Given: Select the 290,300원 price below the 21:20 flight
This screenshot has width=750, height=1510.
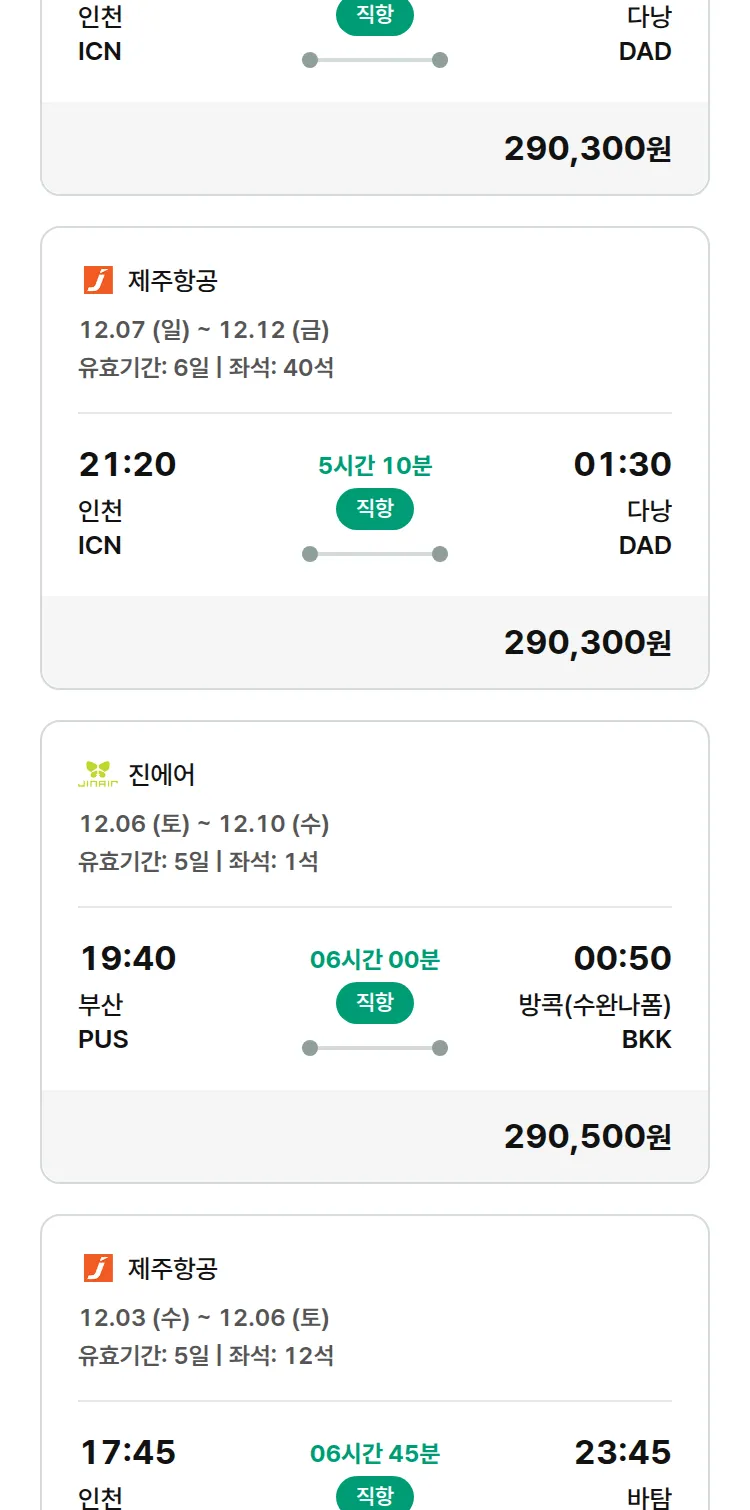Looking at the screenshot, I should [x=587, y=643].
